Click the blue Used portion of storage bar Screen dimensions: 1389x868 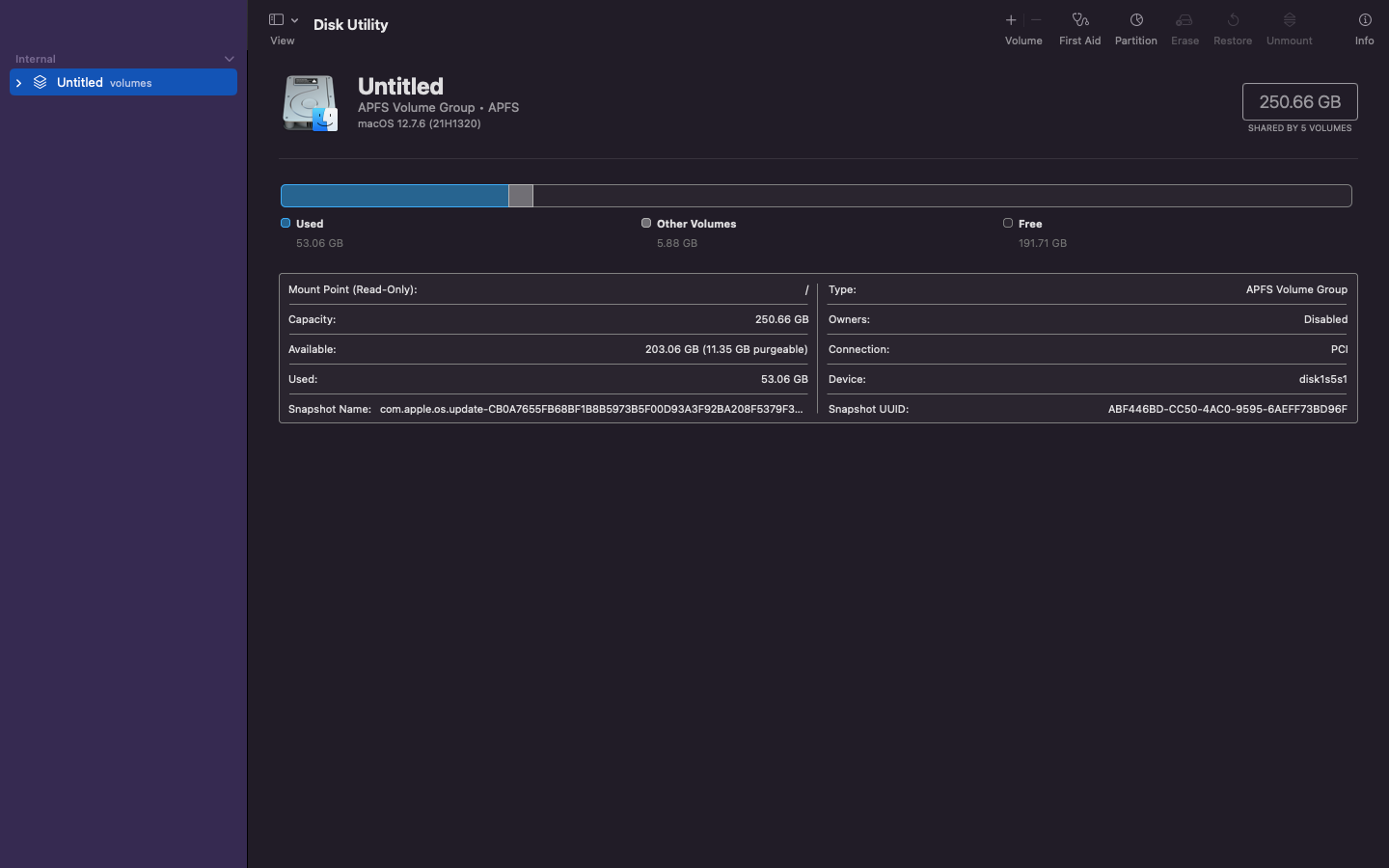pyautogui.click(x=394, y=196)
